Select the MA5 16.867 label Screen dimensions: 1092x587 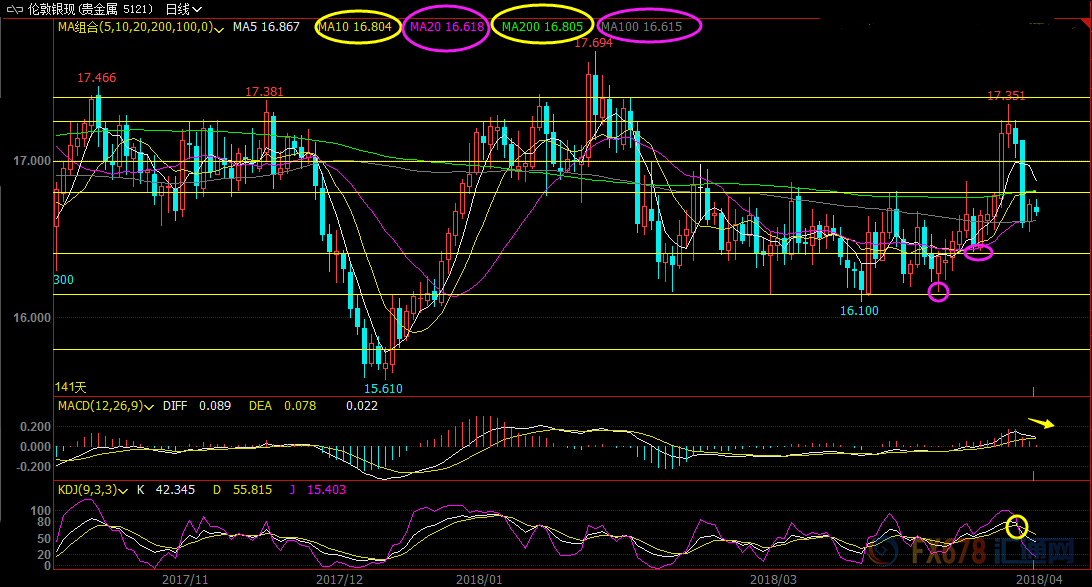(x=266, y=27)
